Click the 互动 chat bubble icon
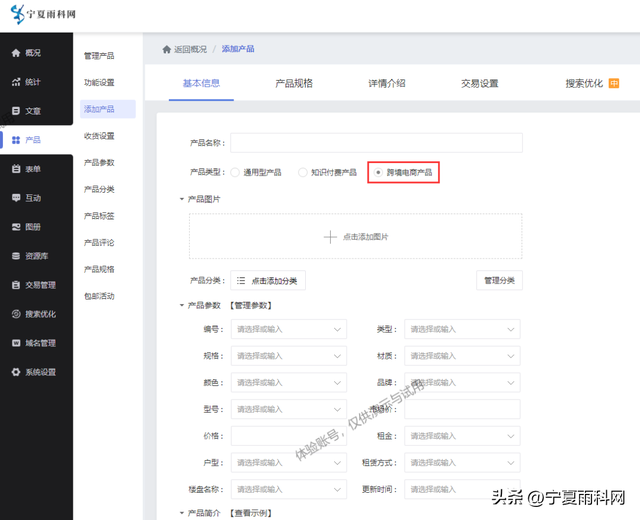Screen dimensions: 640x520 click(16, 198)
